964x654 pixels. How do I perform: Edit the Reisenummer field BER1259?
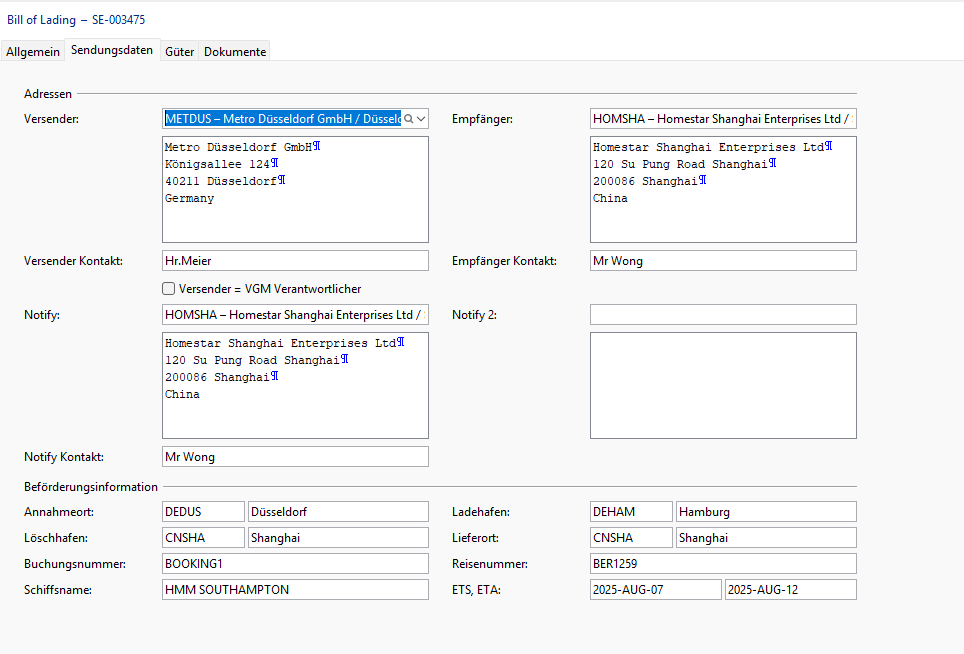click(723, 564)
